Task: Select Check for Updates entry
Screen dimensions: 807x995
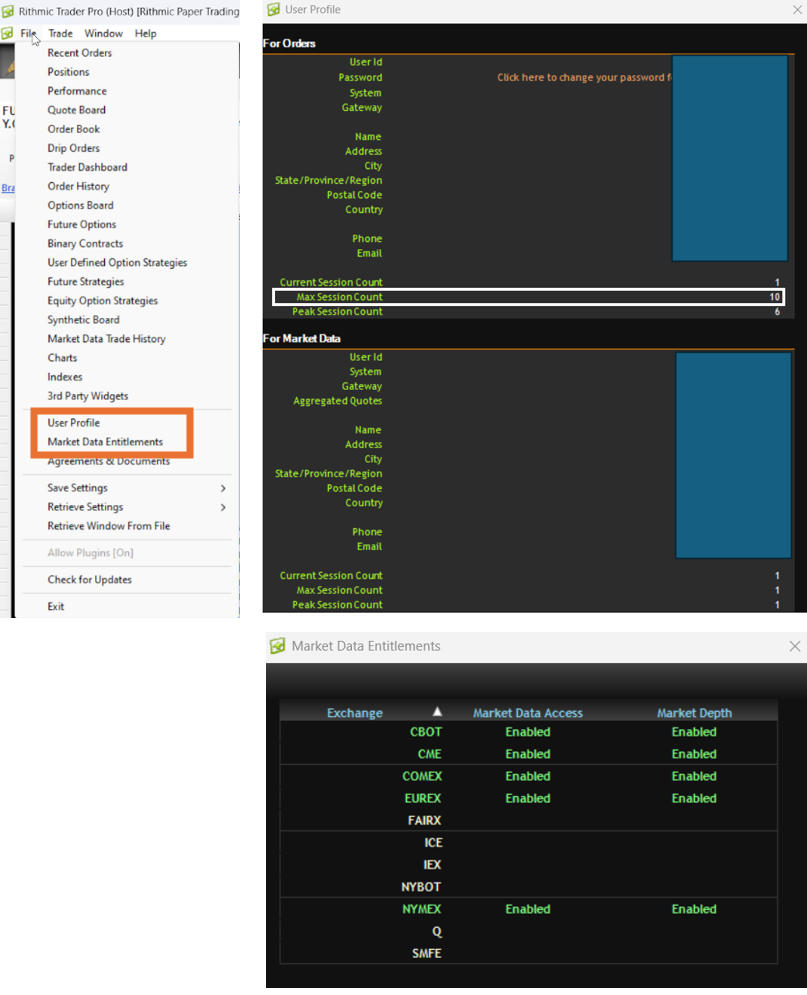Action: tap(89, 579)
